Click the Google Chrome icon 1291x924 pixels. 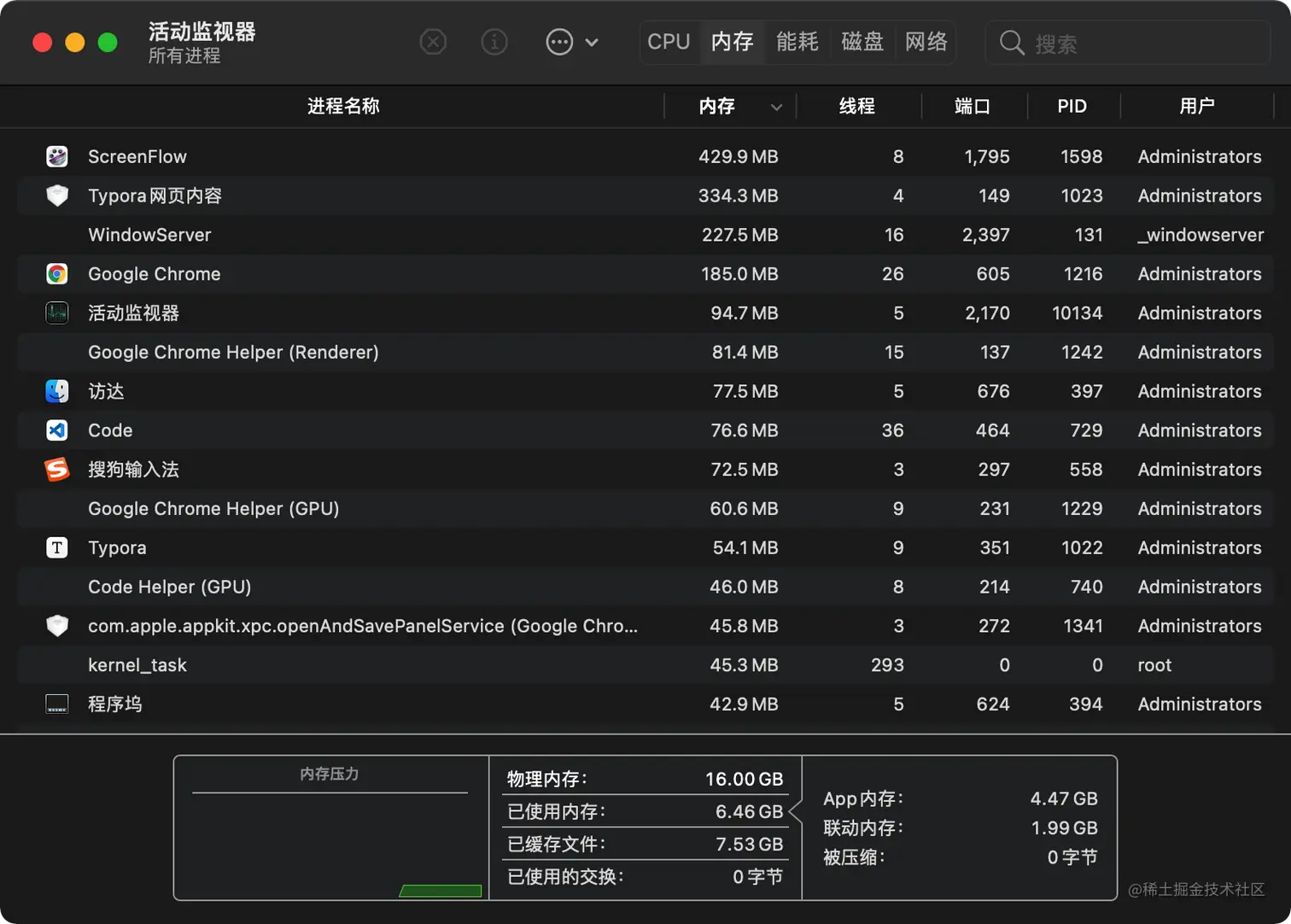57,274
